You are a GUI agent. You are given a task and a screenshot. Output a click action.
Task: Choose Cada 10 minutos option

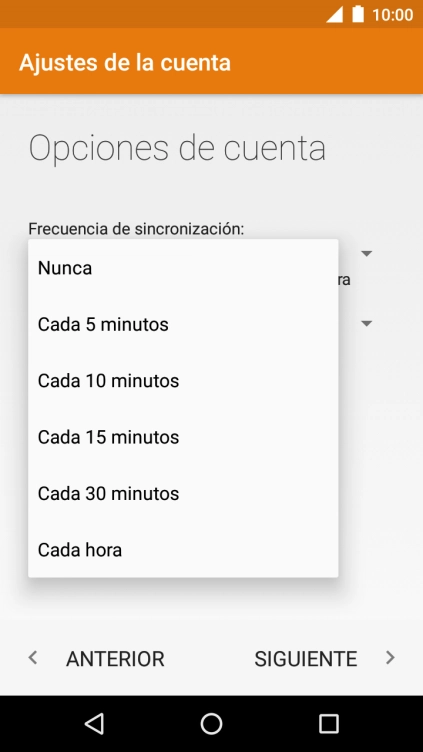183,381
